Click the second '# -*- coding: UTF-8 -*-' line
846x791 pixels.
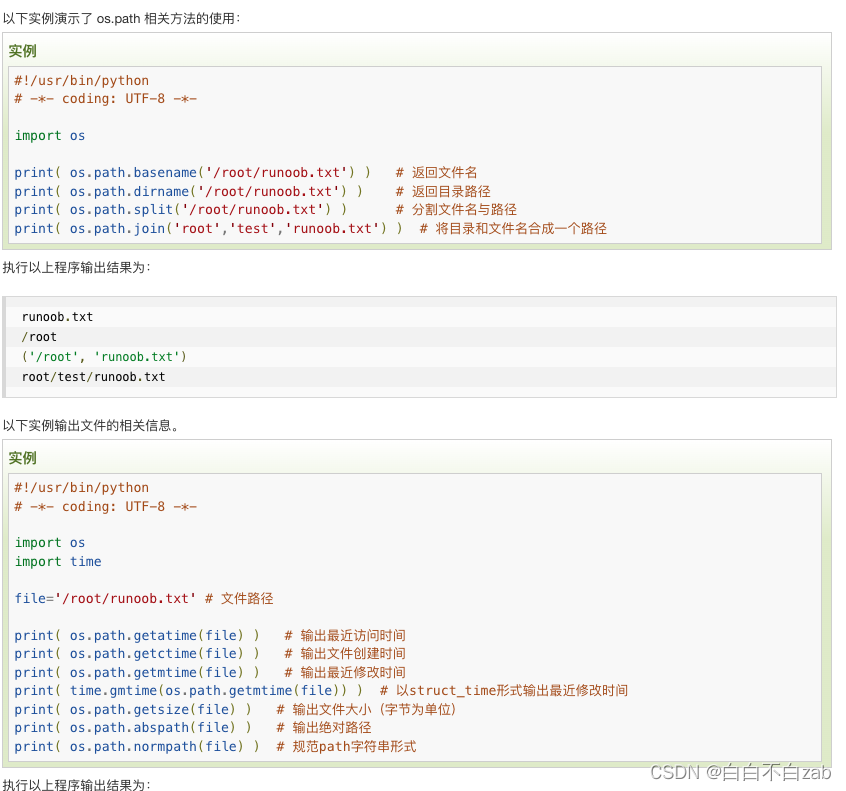pyautogui.click(x=106, y=506)
